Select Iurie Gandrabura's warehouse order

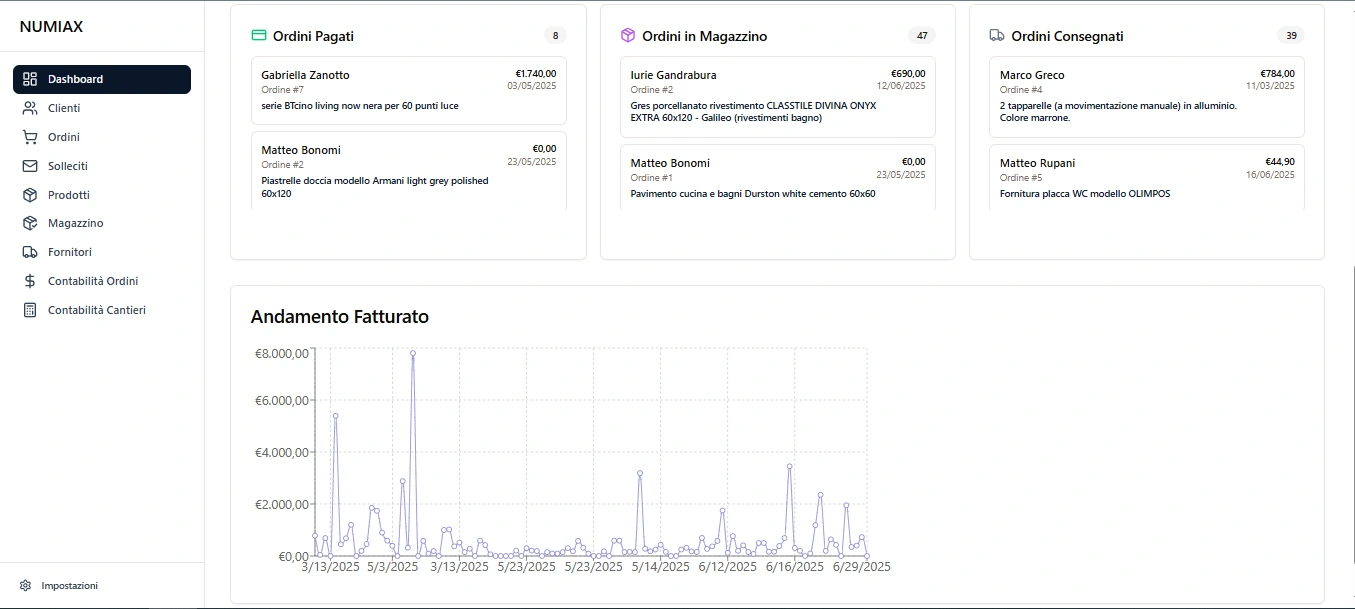(777, 96)
